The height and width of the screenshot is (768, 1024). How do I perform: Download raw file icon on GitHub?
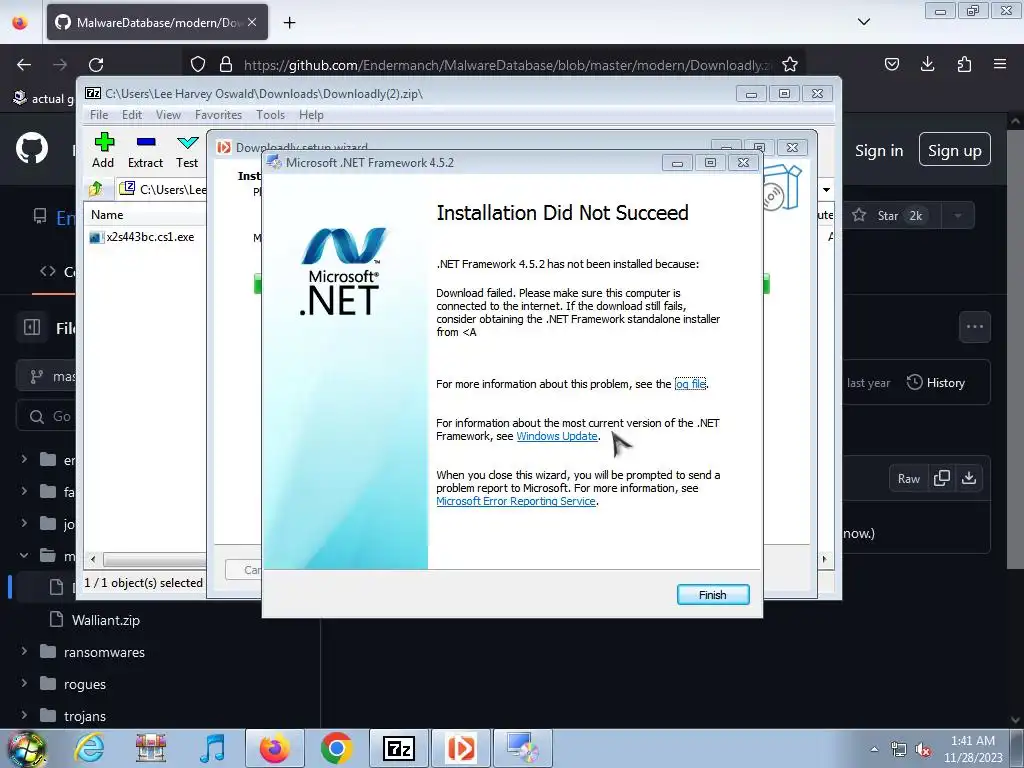(969, 479)
